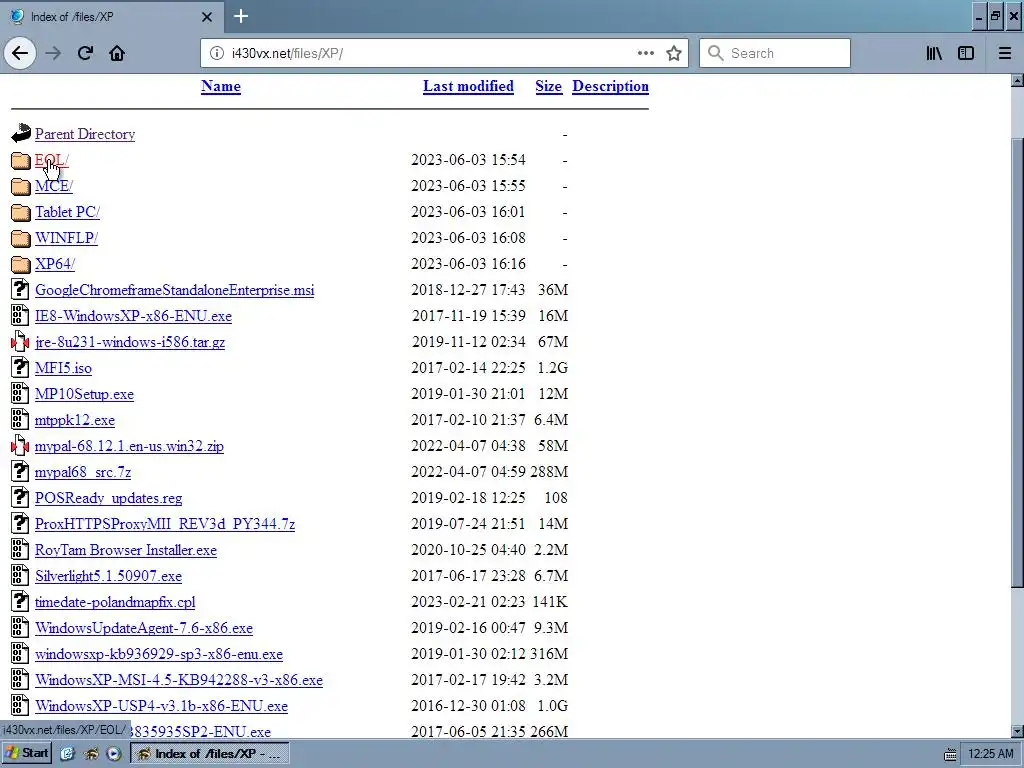
Task: Download ProxHTTPSProxyMII_REV3d_PY344.7z
Action: pos(165,524)
